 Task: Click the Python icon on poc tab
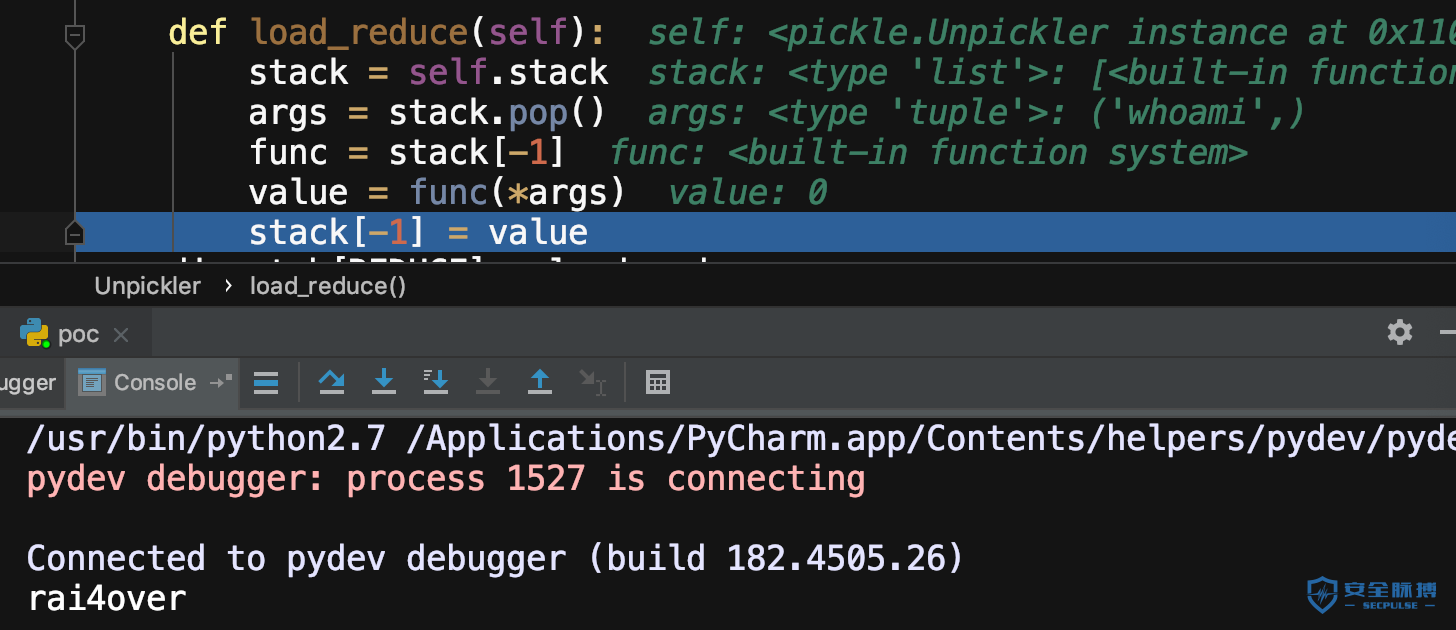[35, 333]
